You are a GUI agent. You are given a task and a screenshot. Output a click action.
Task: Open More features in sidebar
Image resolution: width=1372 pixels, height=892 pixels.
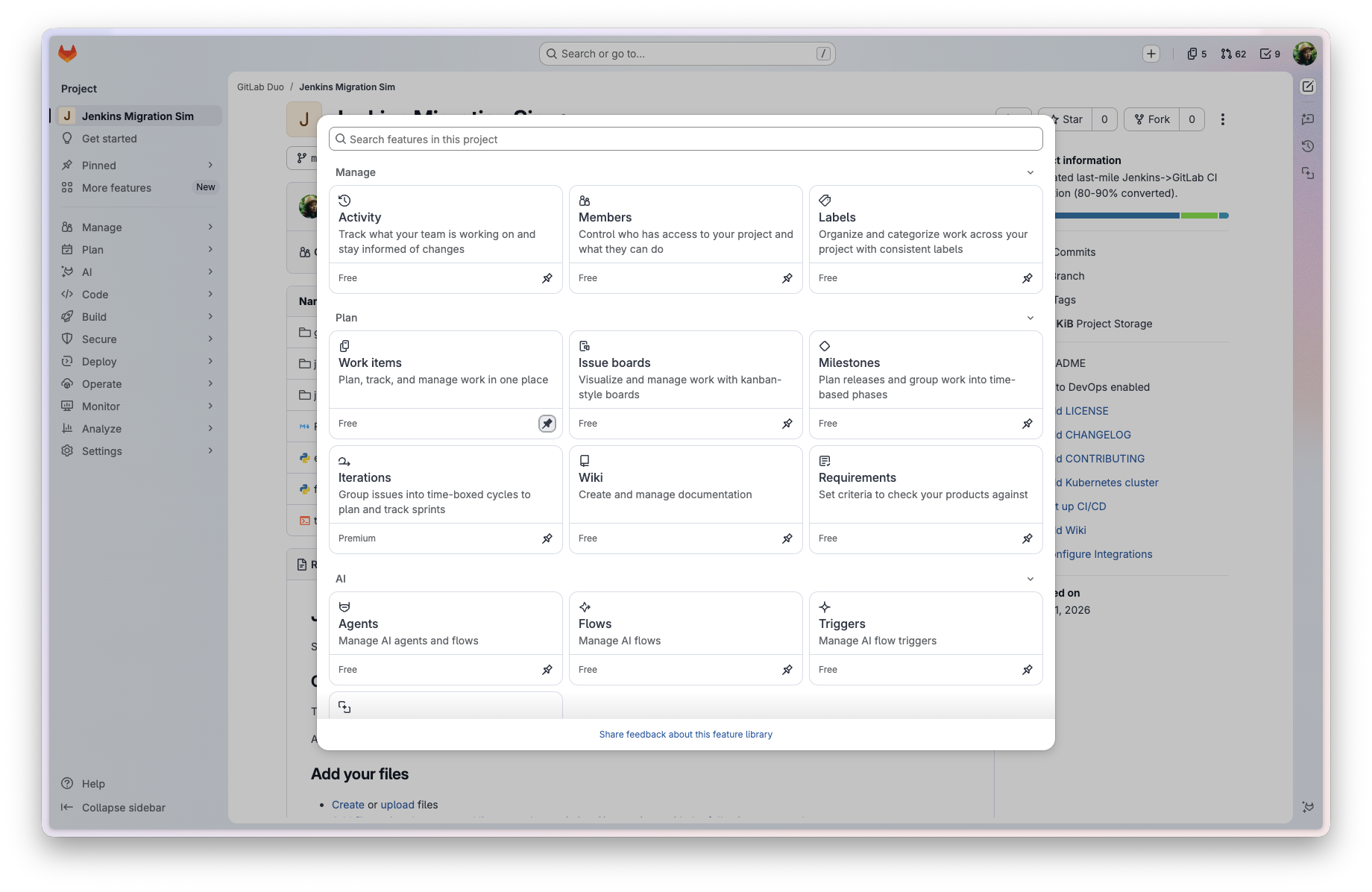click(x=139, y=188)
